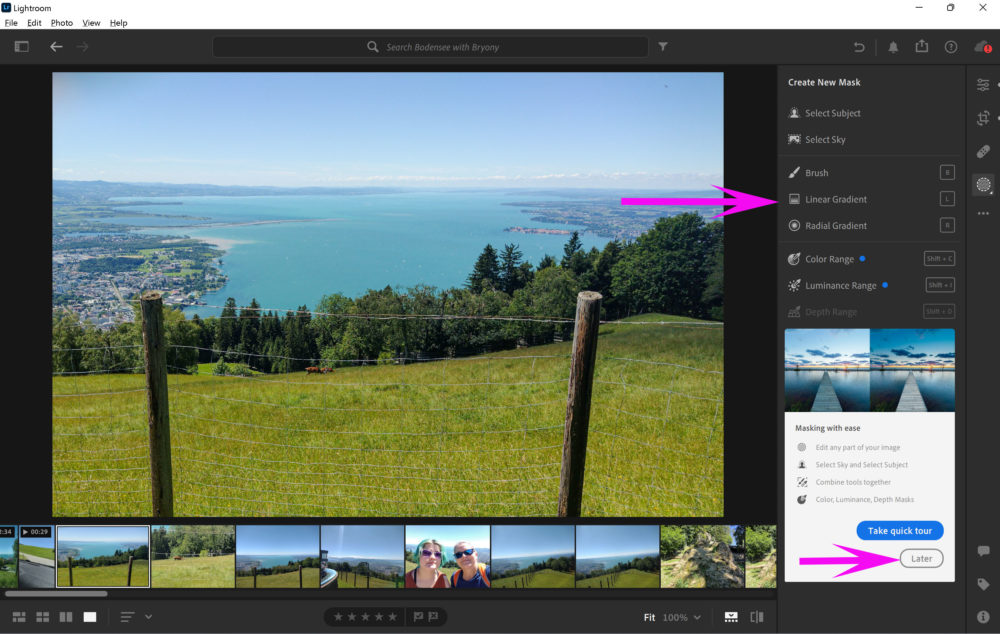Open the 100% zoom dropdown
This screenshot has width=1000, height=634.
point(682,617)
